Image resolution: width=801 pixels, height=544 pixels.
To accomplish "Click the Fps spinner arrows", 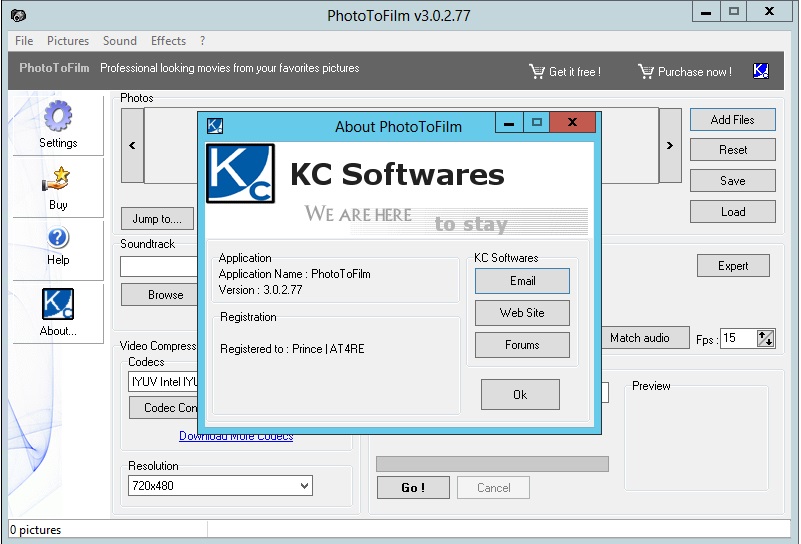I will (x=765, y=338).
